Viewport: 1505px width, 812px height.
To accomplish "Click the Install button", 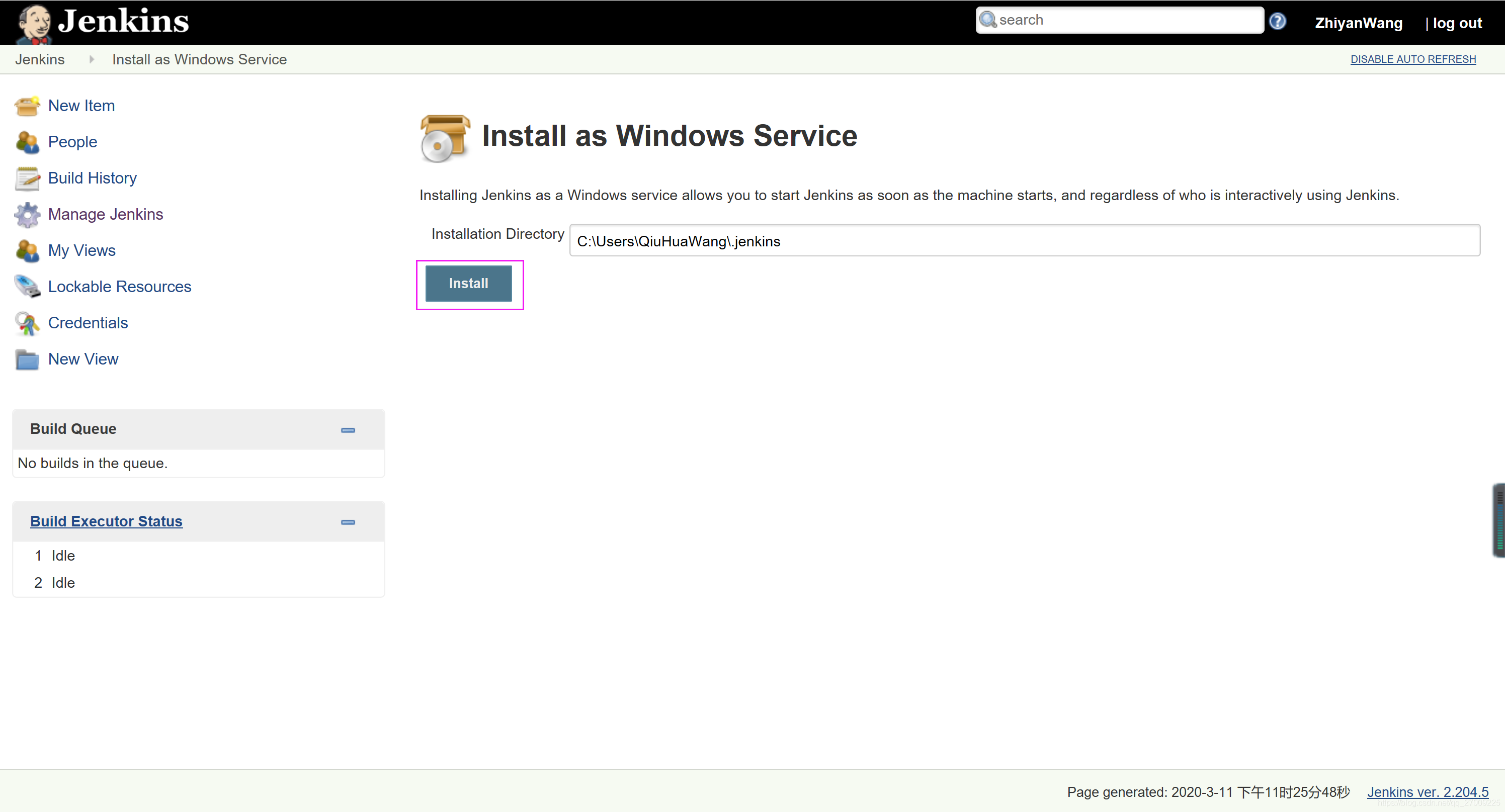I will click(468, 283).
